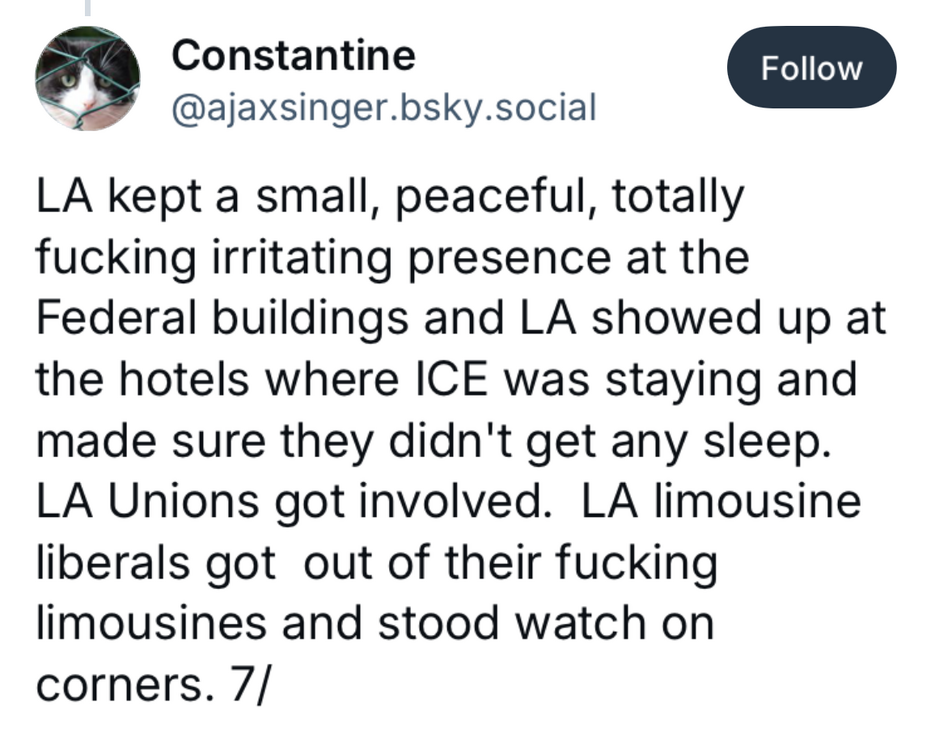Click the phrase 'stood watch on'

(547, 623)
